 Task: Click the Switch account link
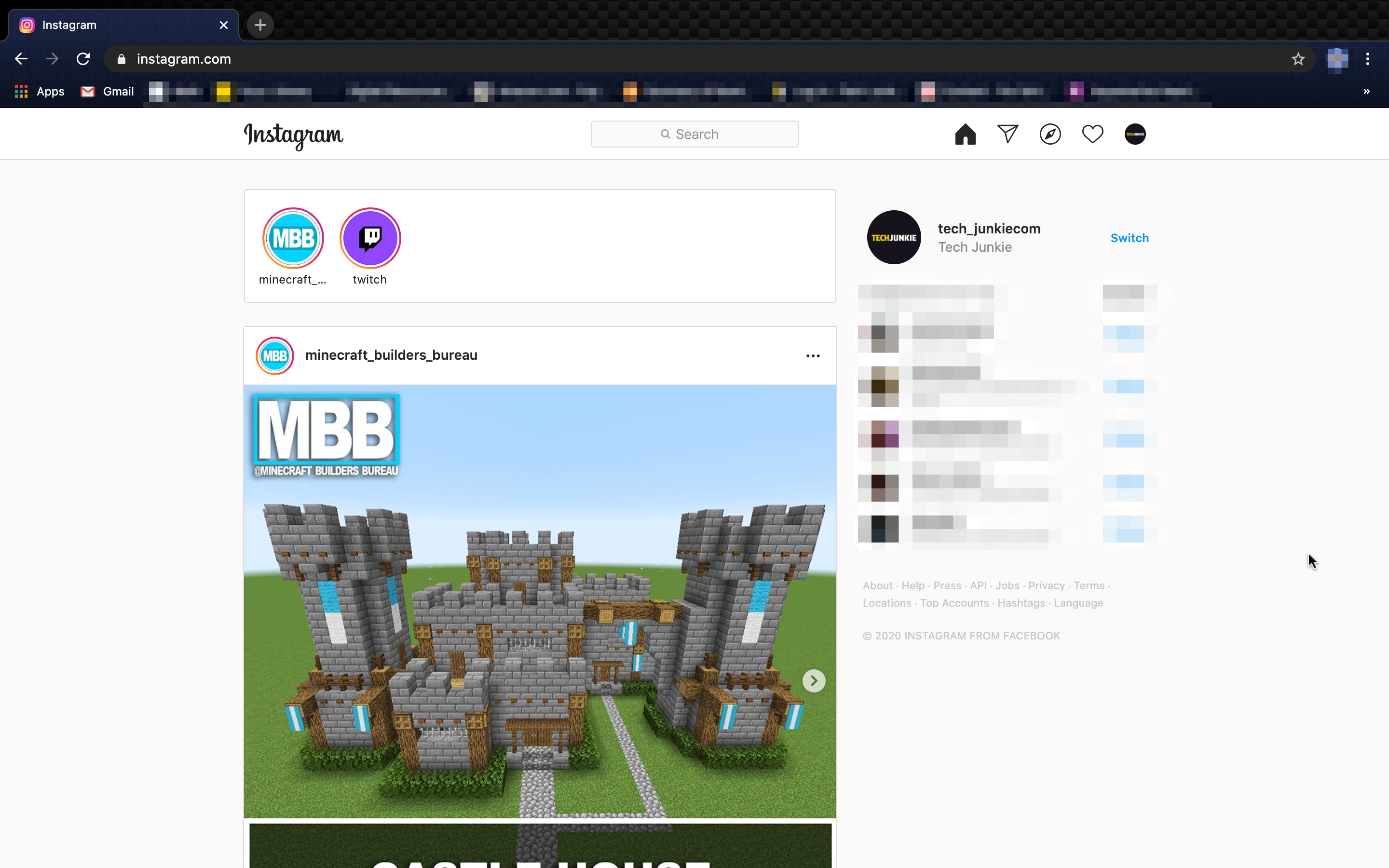1129,238
